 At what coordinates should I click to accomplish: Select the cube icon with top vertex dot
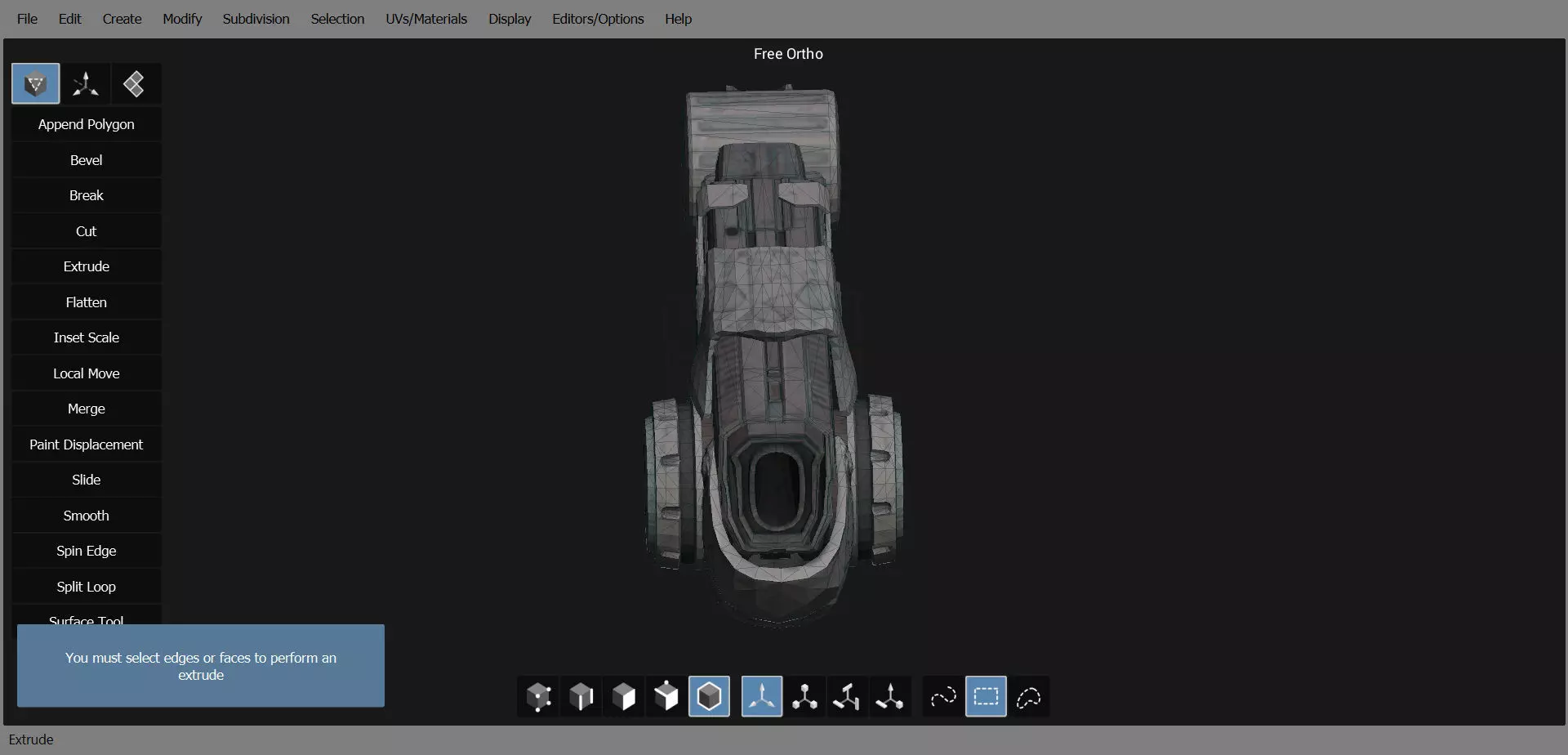[666, 697]
